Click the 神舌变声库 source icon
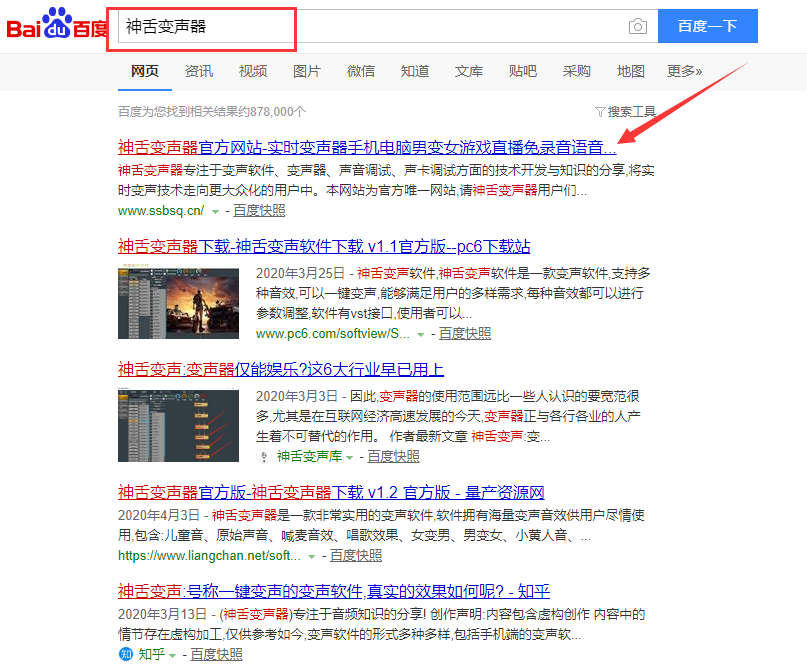Image resolution: width=807 pixels, height=669 pixels. point(264,456)
